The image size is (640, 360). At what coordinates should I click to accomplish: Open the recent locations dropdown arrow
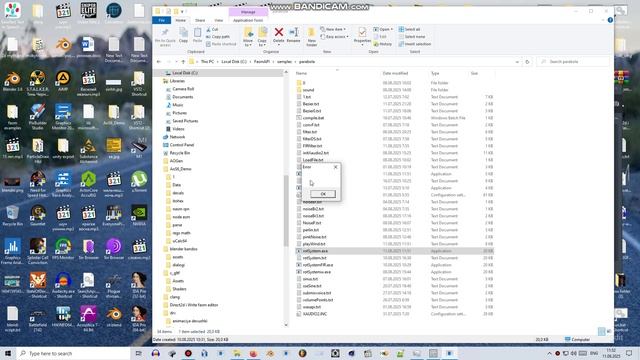click(x=176, y=62)
